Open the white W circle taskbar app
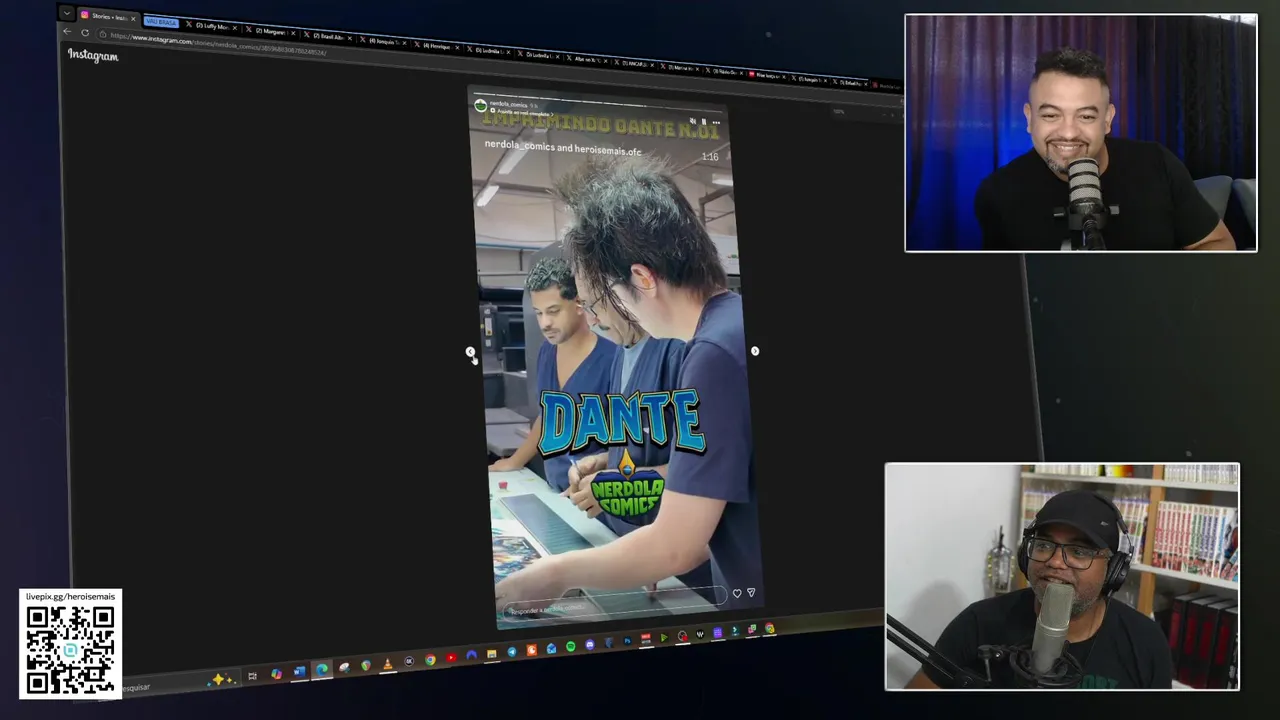The image size is (1280, 720). (700, 634)
